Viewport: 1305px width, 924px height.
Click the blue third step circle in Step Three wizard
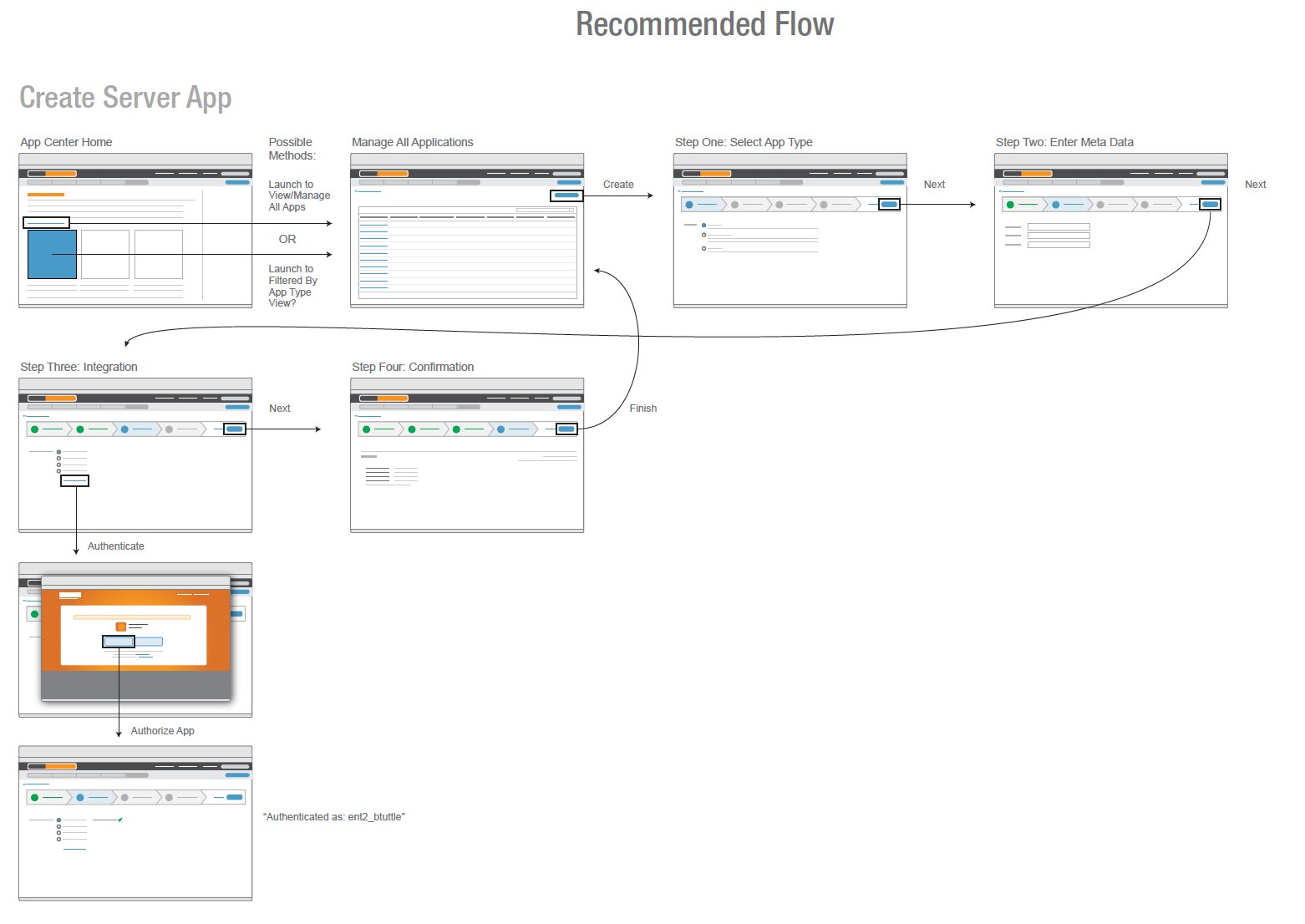(x=124, y=429)
